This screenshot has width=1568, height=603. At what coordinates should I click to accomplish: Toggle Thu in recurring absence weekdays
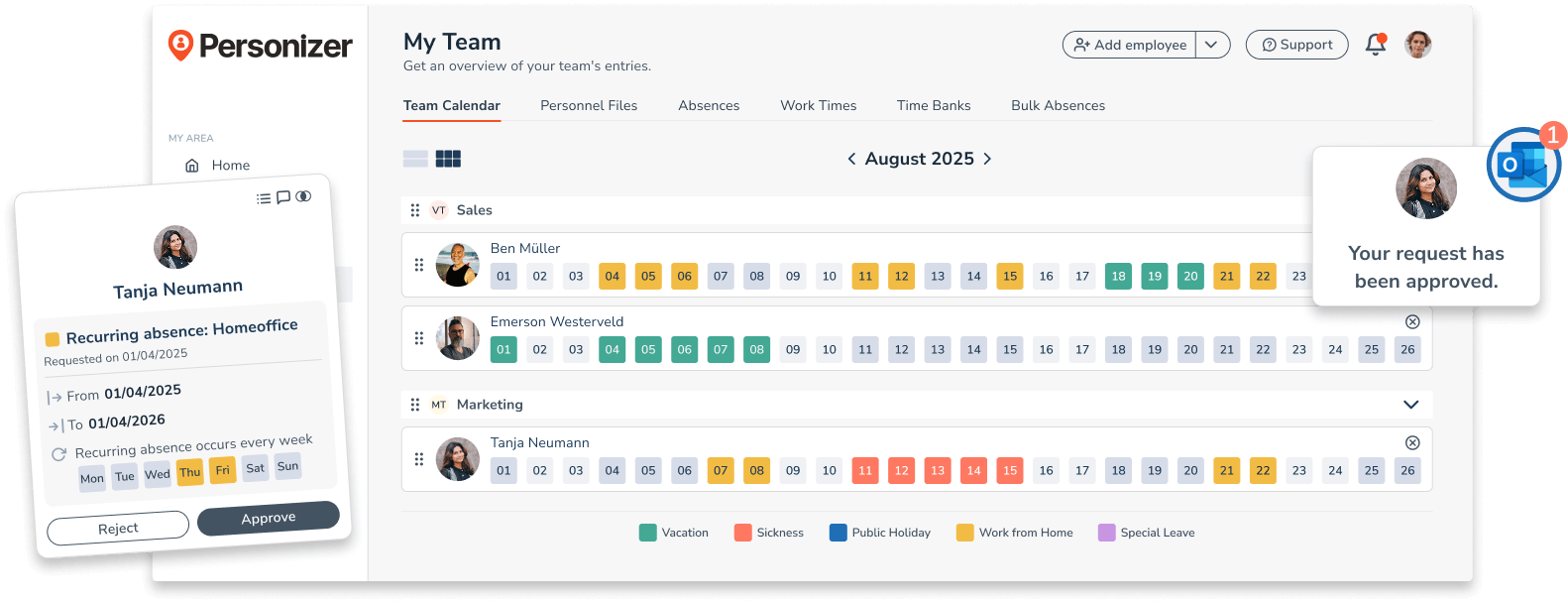(190, 473)
